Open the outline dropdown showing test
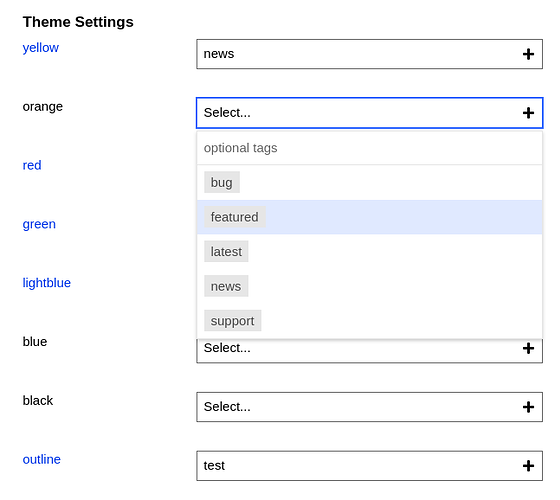The image size is (560, 500). (x=369, y=466)
